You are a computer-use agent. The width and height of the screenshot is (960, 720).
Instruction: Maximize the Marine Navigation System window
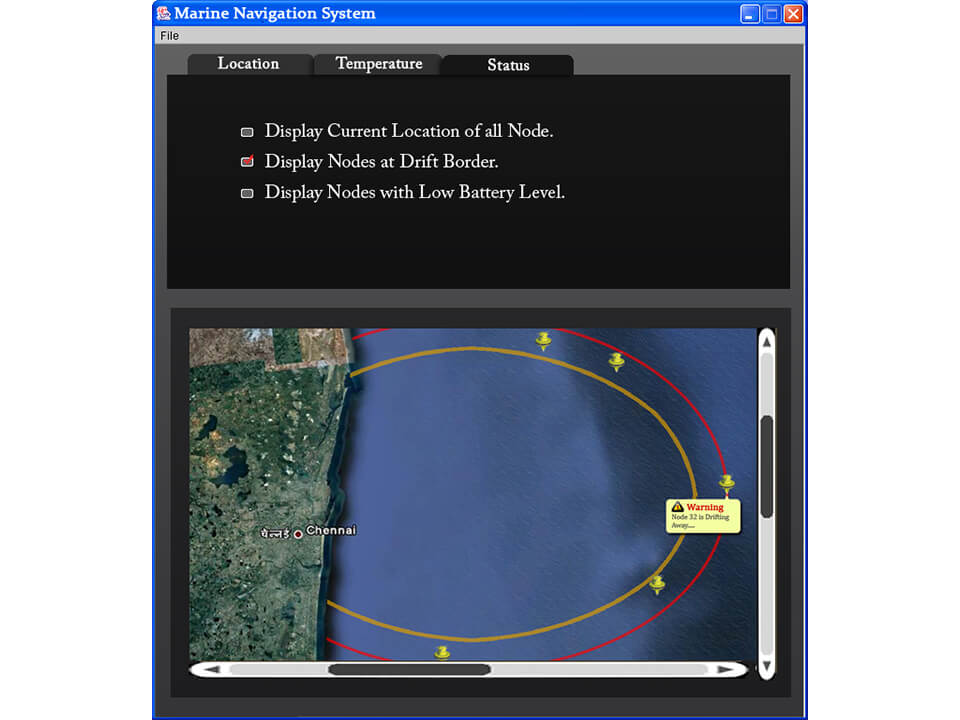[x=772, y=13]
